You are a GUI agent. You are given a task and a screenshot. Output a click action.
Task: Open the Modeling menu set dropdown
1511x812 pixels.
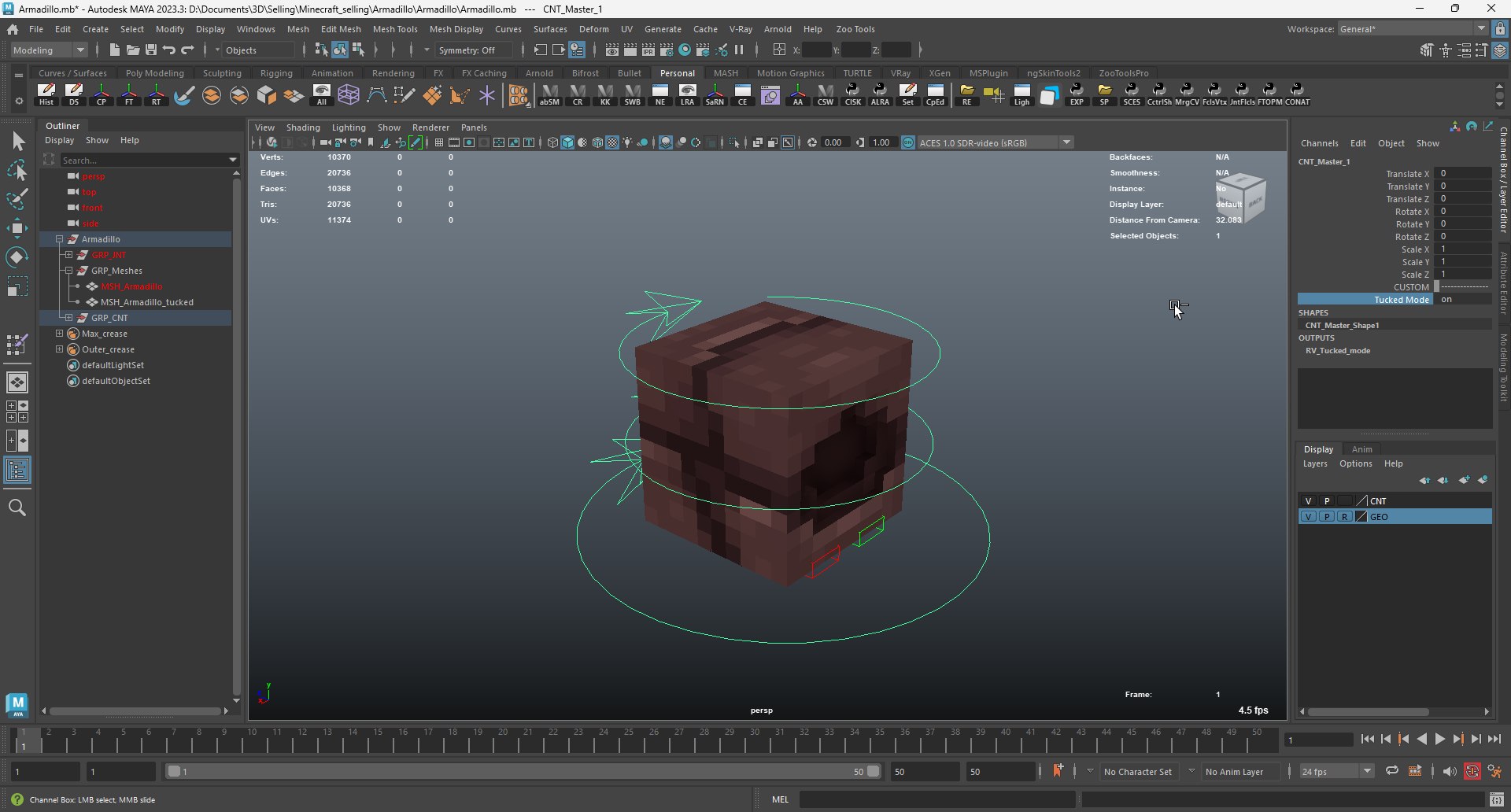(49, 50)
